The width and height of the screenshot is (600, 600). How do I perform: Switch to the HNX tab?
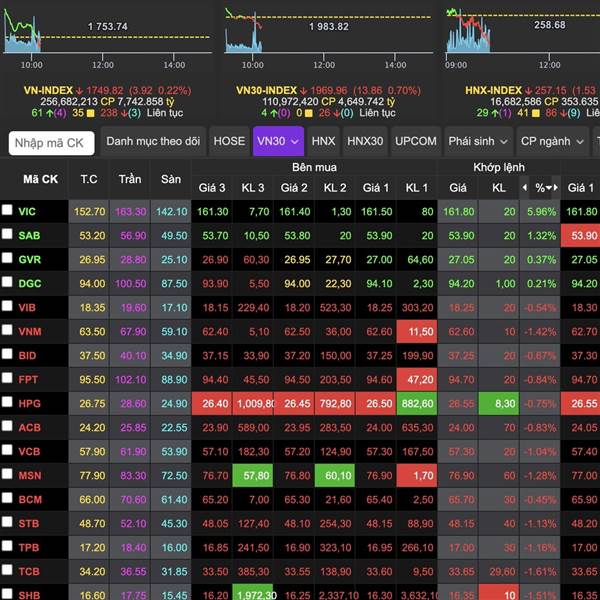coord(323,141)
